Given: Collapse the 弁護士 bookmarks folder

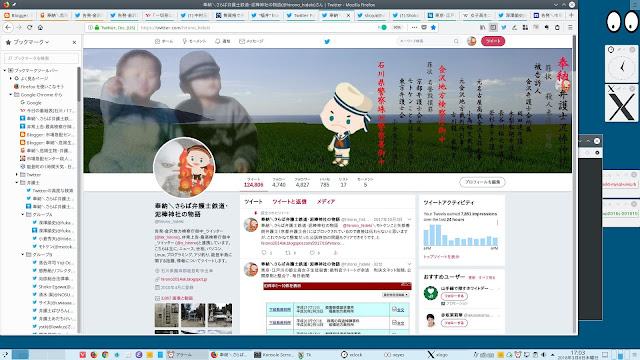Looking at the screenshot, I should (17, 182).
